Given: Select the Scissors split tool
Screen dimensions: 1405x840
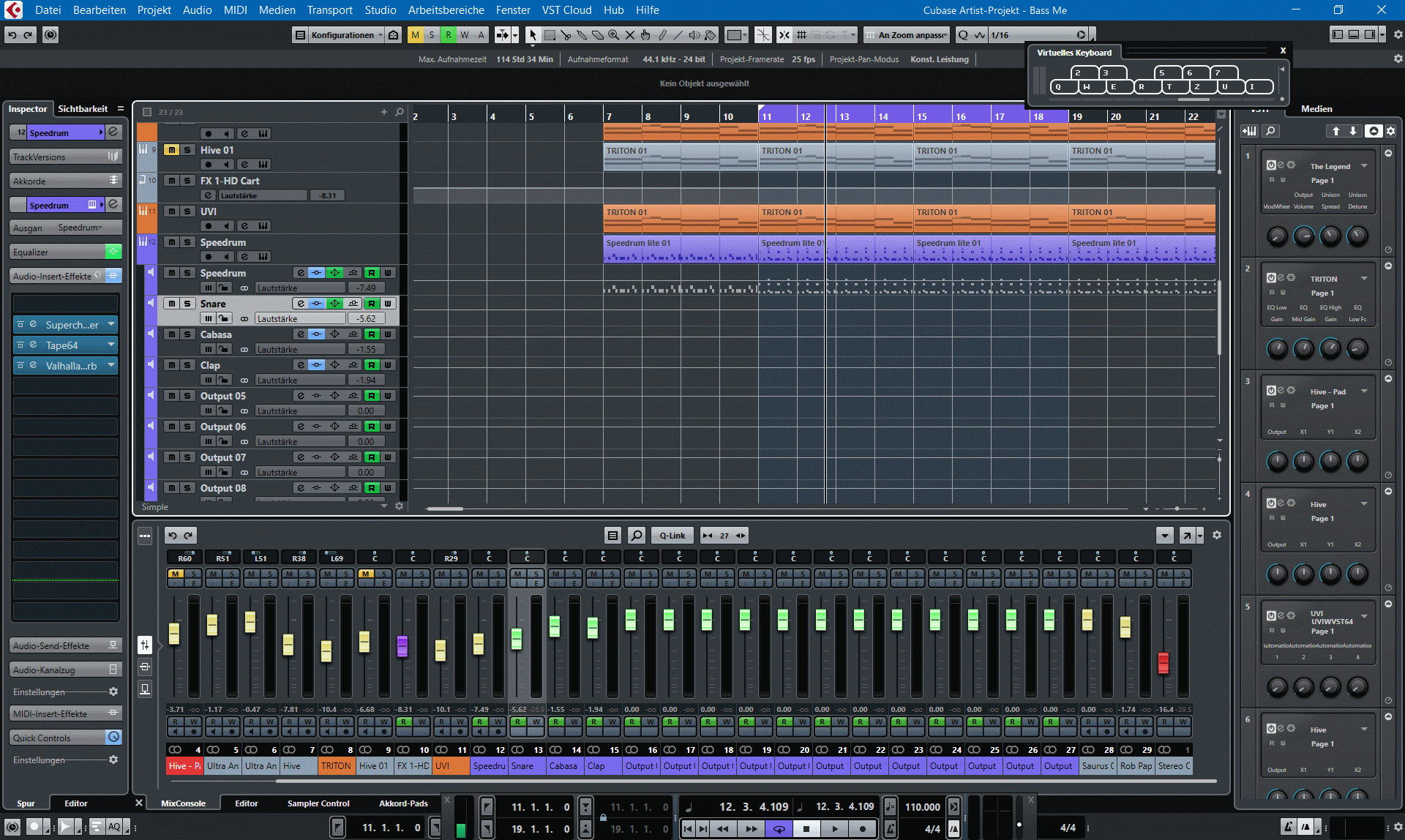Looking at the screenshot, I should [566, 35].
